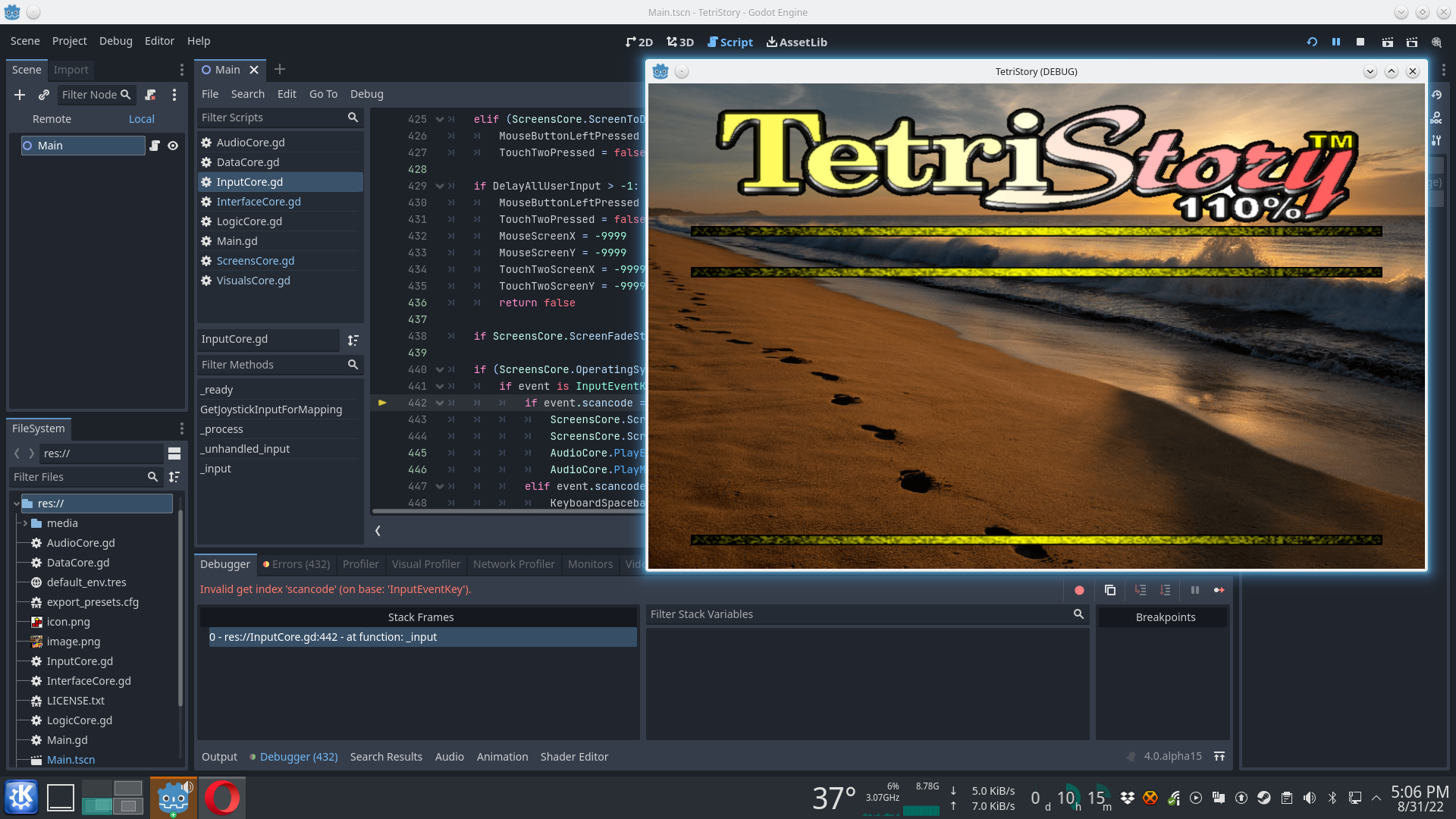Viewport: 1456px width, 819px height.
Task: Click the movie maker mode film reel icon
Action: coord(1436,42)
